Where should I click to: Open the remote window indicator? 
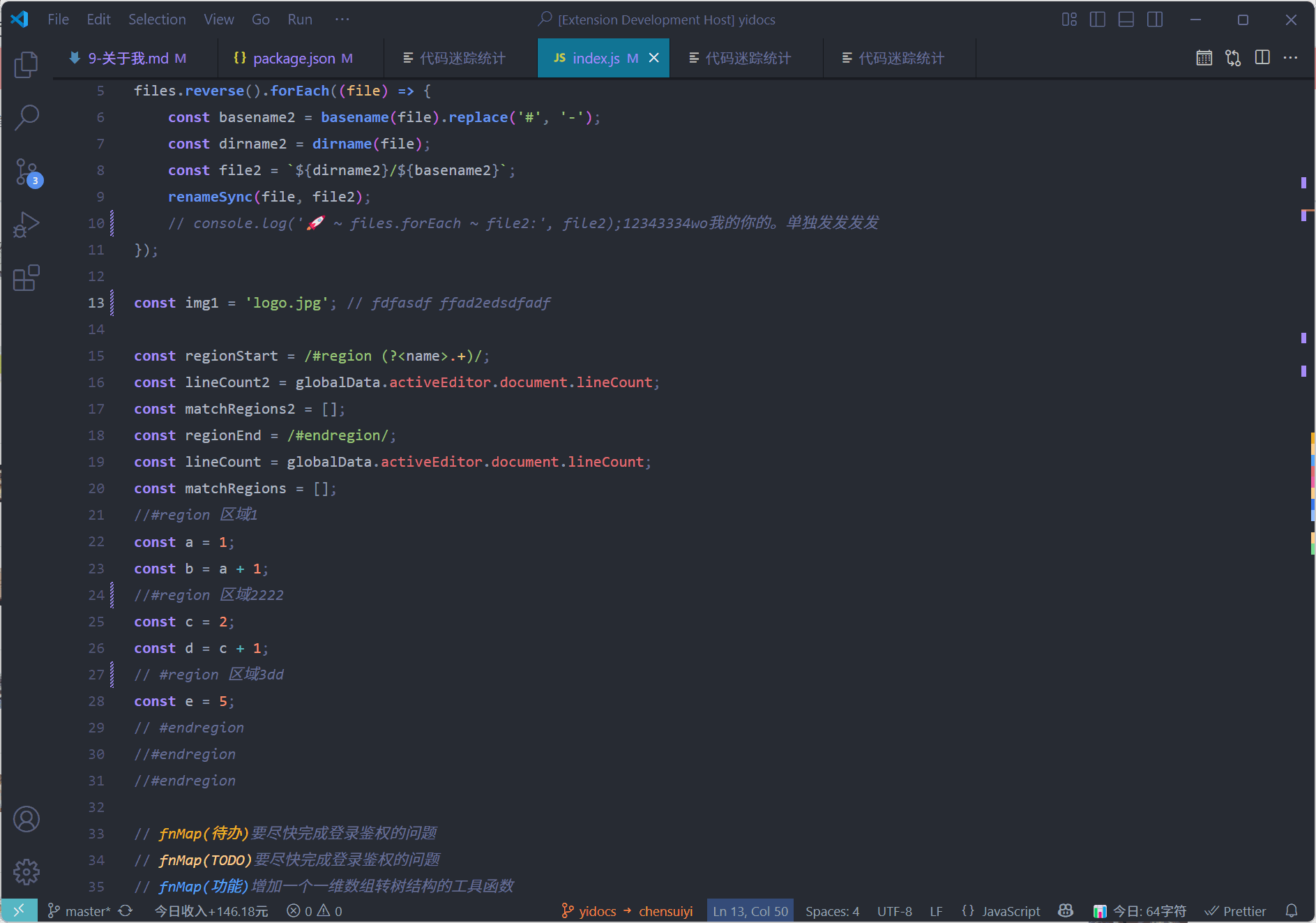point(19,911)
